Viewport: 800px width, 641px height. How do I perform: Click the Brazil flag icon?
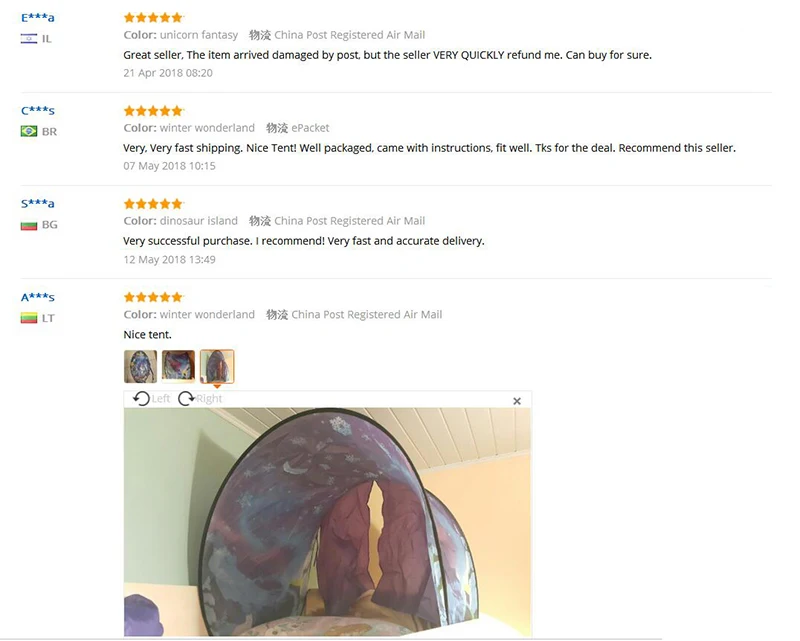click(x=29, y=132)
